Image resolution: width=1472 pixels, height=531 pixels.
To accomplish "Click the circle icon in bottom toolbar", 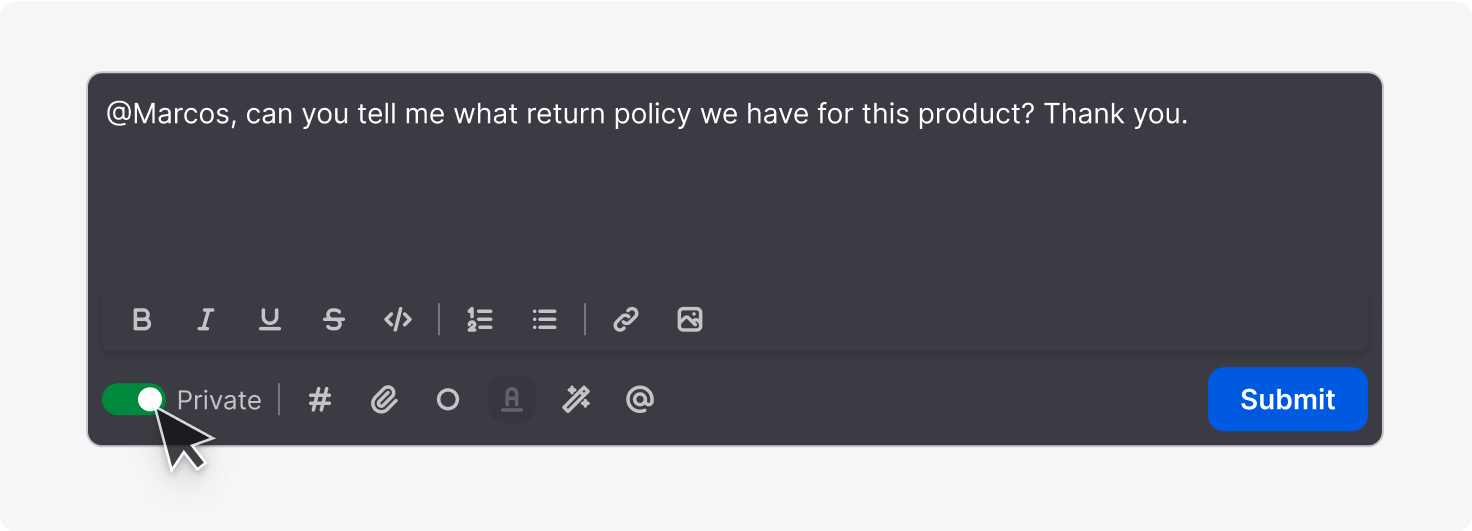I will 448,400.
